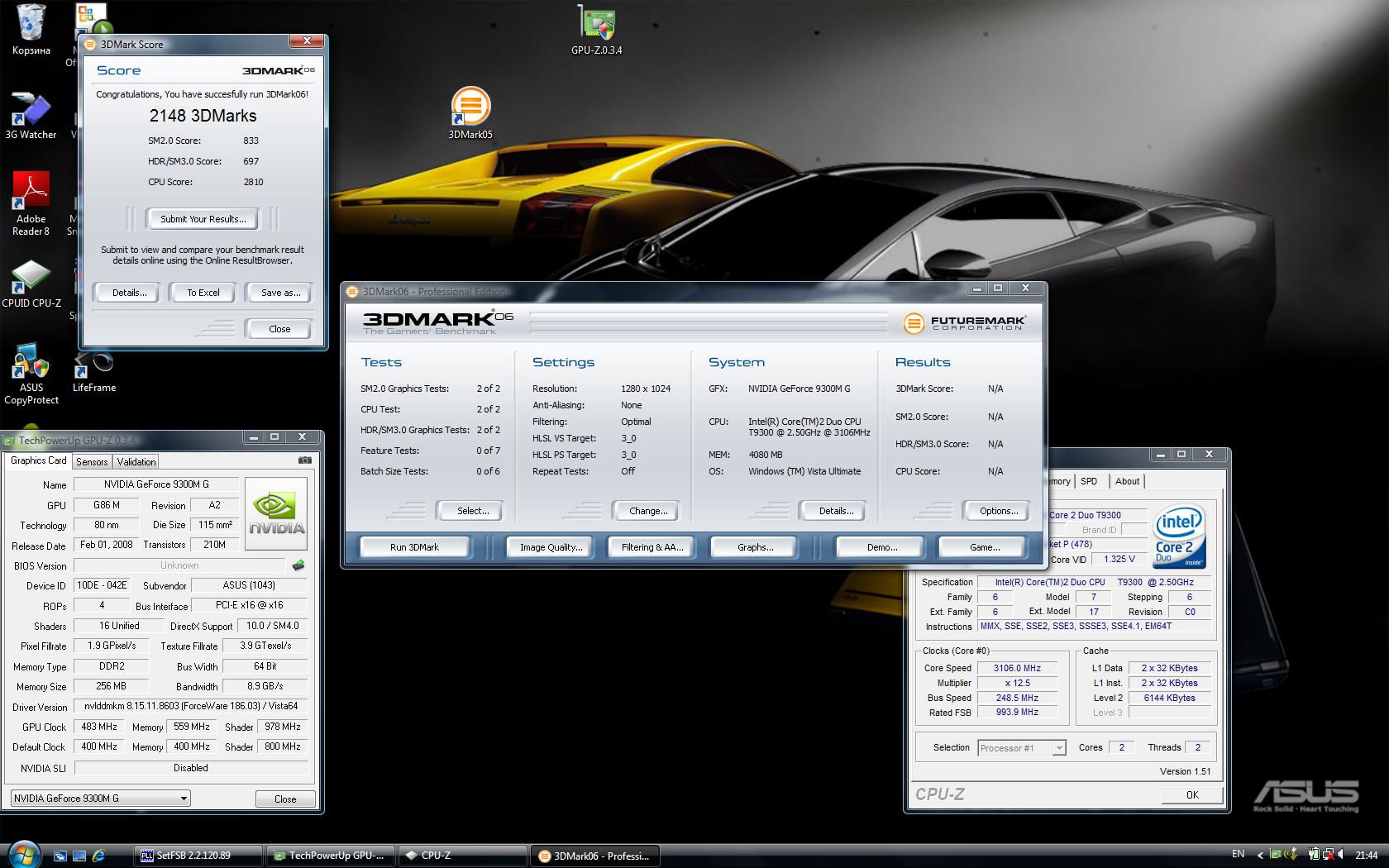Click the Core Speed 3106.0 MHz value

(1017, 668)
